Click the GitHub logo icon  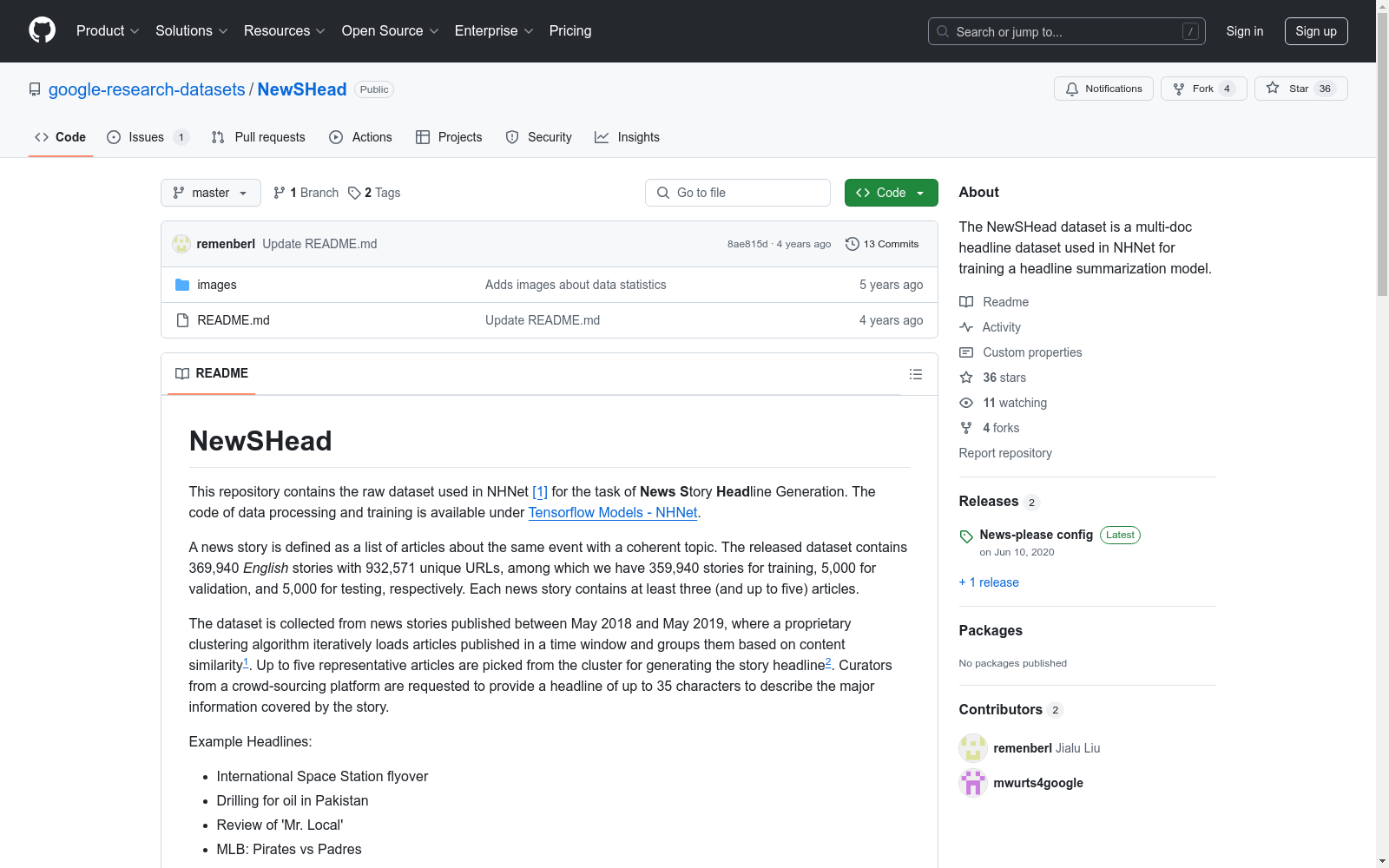point(42,30)
